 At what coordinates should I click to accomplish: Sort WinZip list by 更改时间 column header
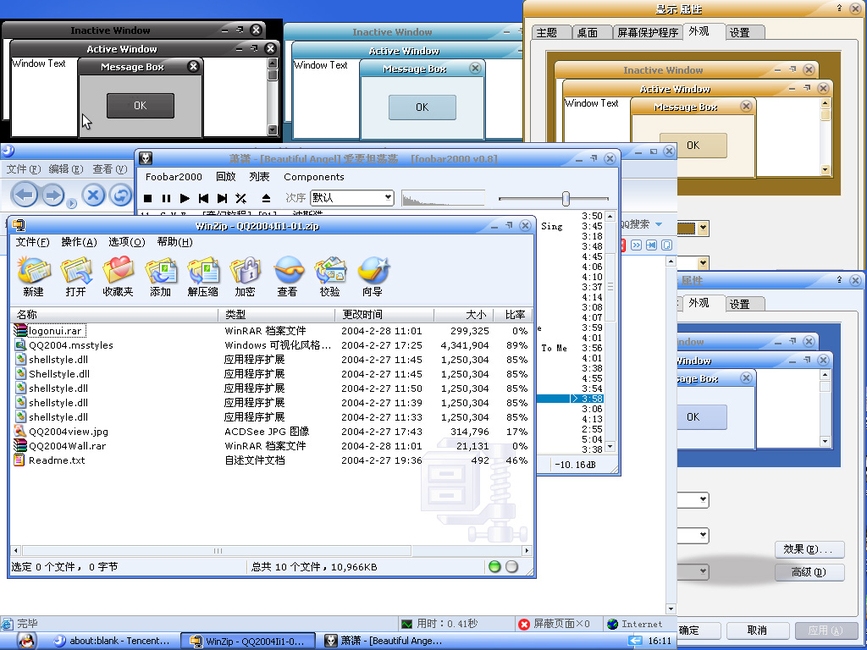[384, 314]
